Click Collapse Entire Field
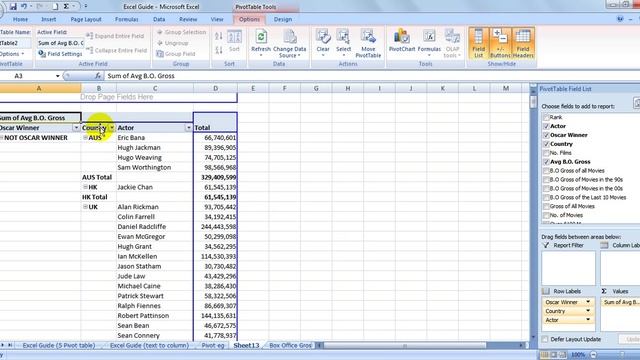The image size is (640, 360). (x=116, y=50)
